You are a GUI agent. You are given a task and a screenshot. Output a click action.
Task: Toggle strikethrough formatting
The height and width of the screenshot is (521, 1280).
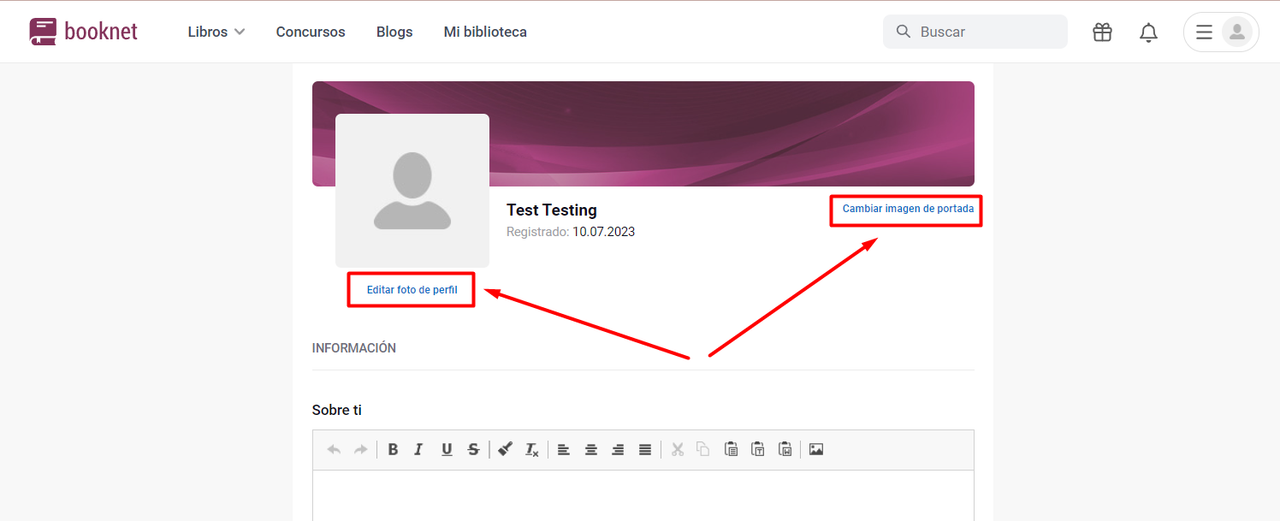[473, 450]
